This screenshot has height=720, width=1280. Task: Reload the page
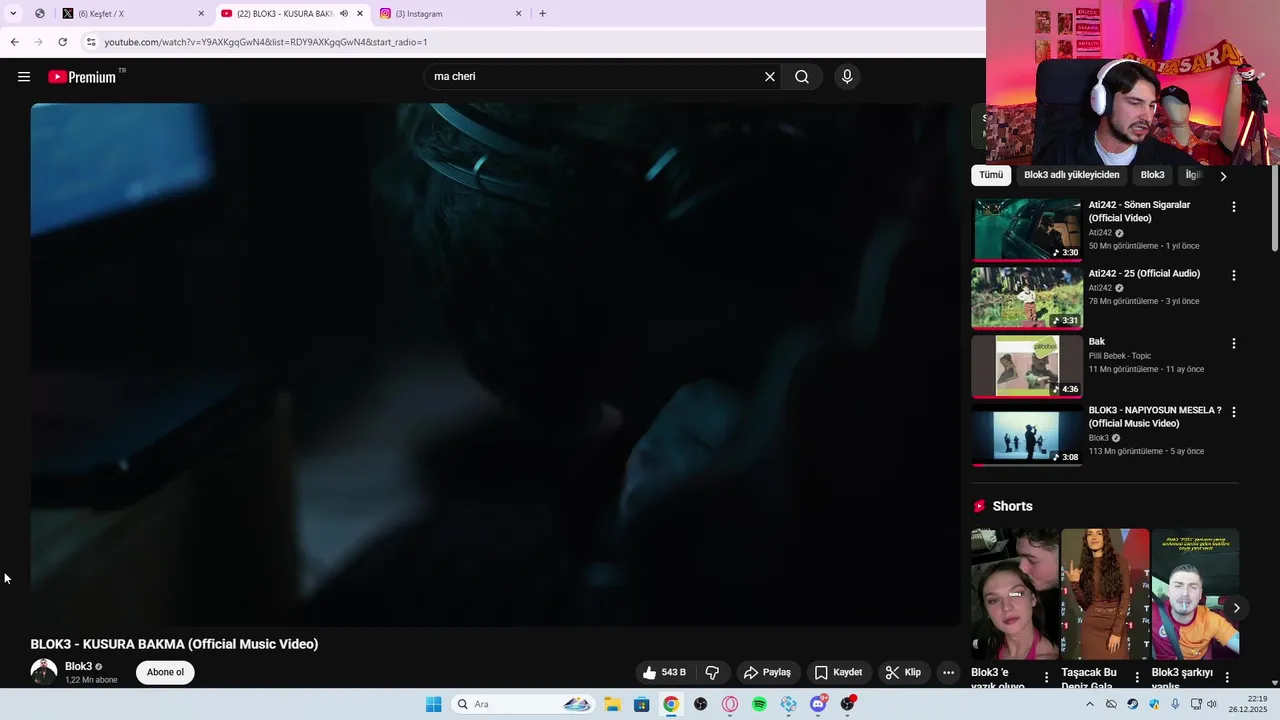pyautogui.click(x=62, y=42)
